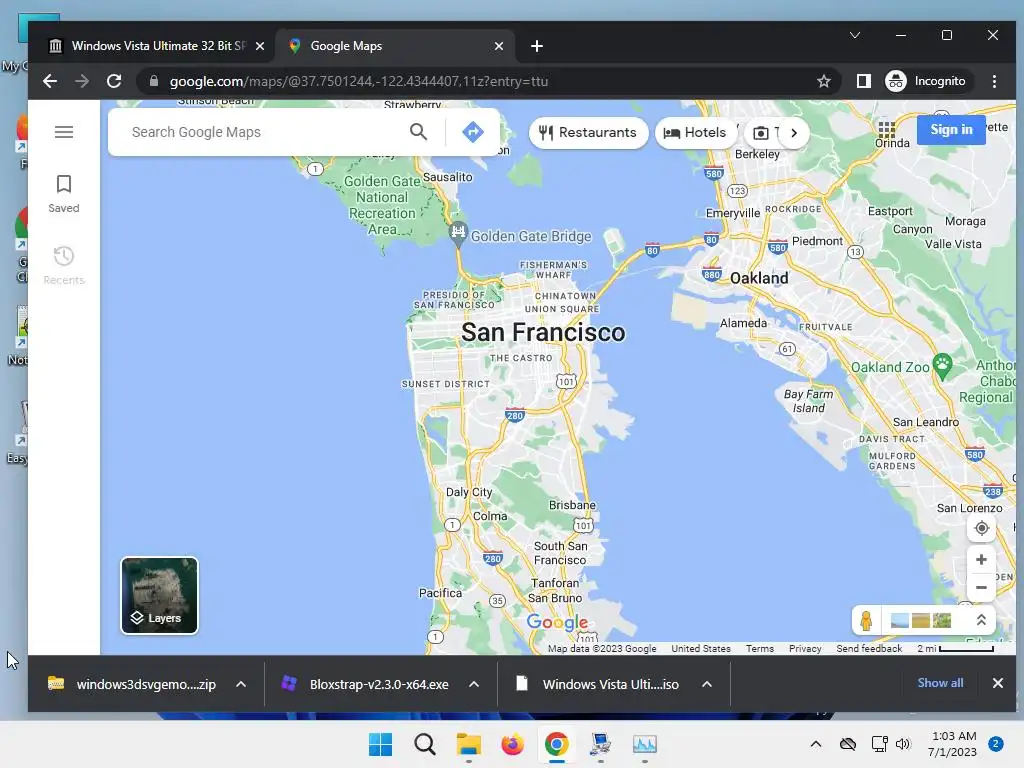Viewport: 1024px width, 768px height.
Task: Open the Windows Start menu
Action: [380, 744]
